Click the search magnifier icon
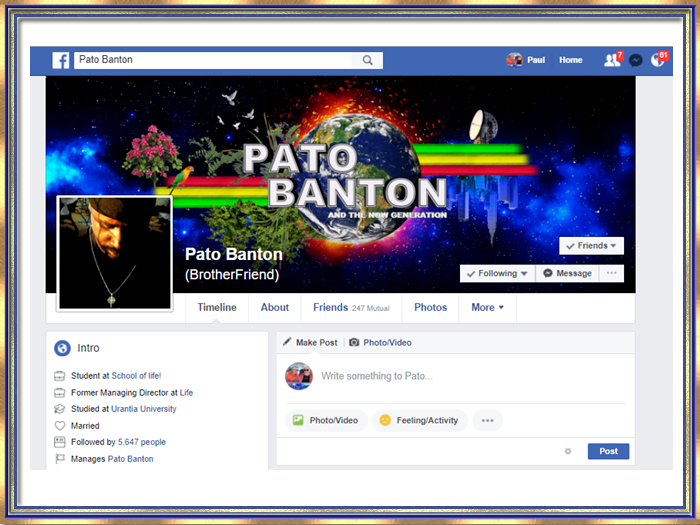The image size is (700, 525). (369, 60)
